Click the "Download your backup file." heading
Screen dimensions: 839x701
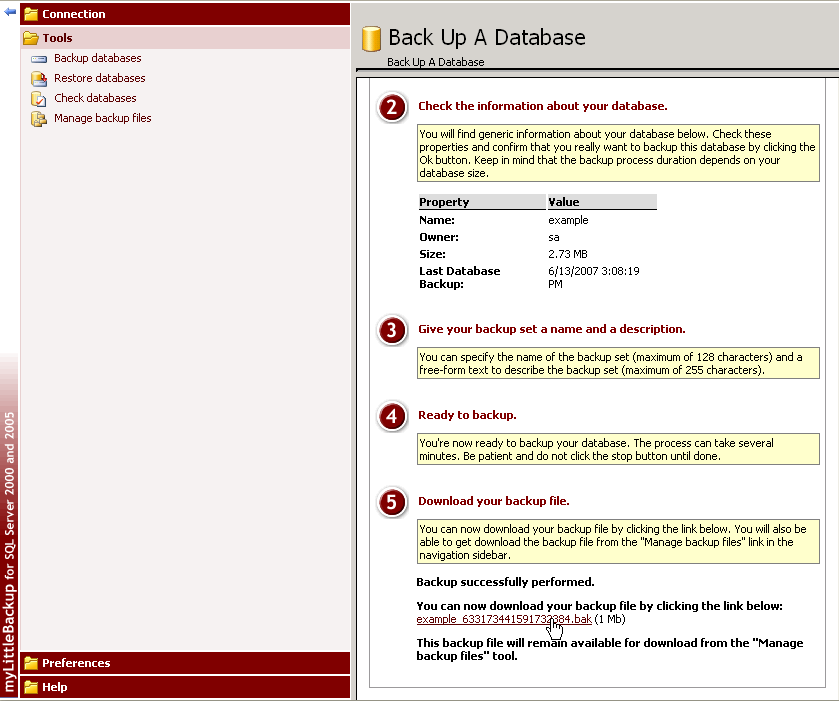[493, 501]
